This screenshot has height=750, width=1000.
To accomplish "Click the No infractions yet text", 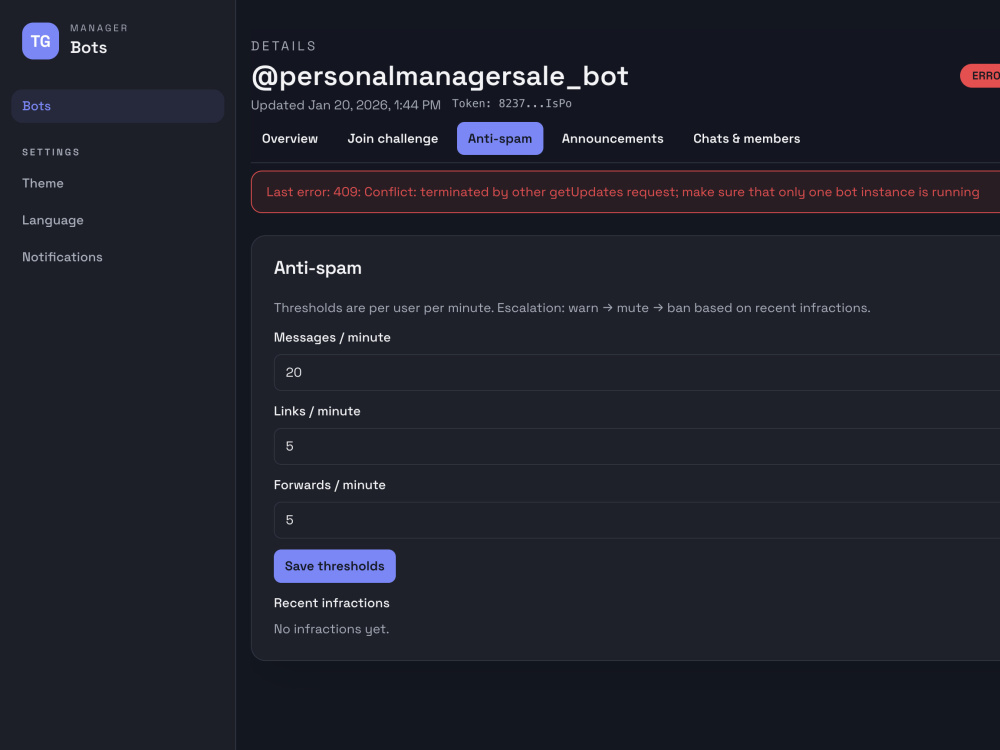I will point(332,629).
